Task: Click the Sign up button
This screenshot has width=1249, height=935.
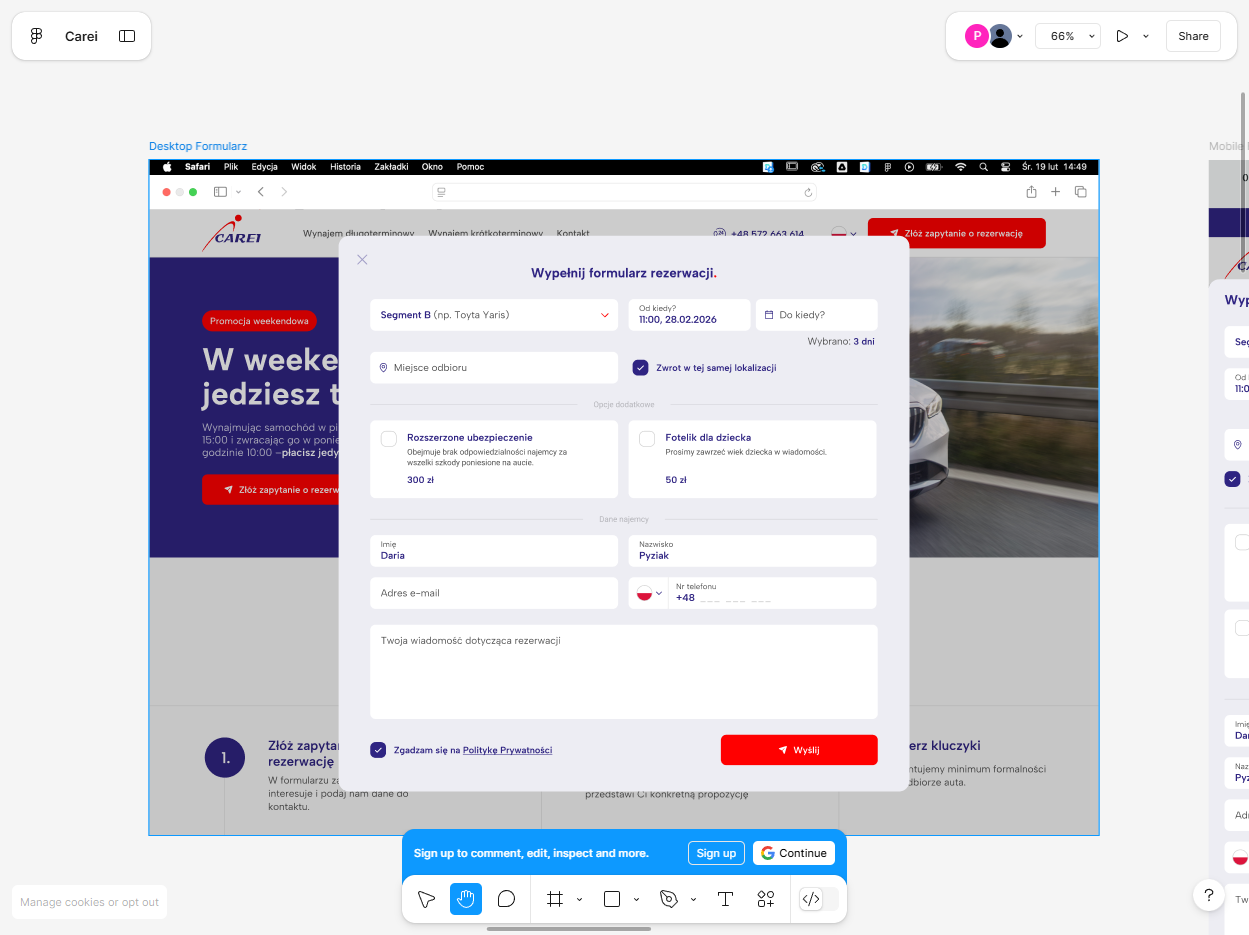Action: (x=716, y=853)
